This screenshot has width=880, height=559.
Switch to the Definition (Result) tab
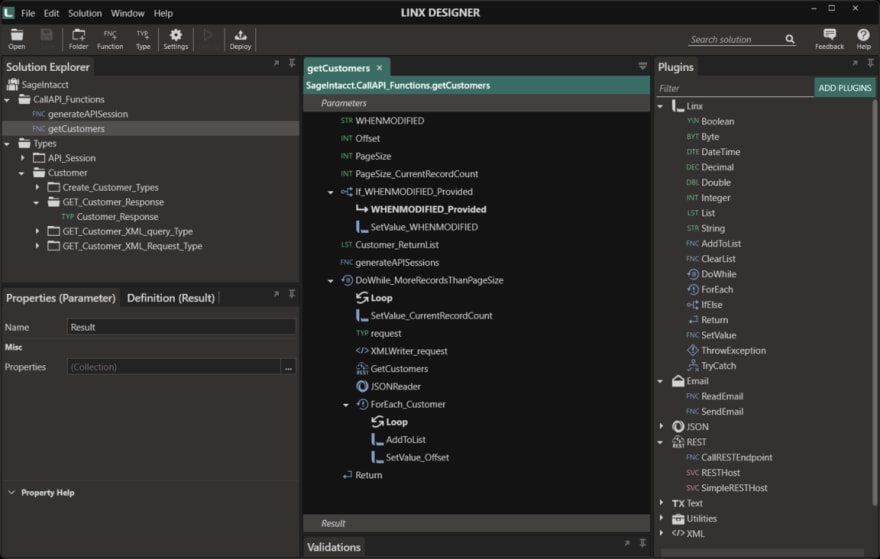171,298
